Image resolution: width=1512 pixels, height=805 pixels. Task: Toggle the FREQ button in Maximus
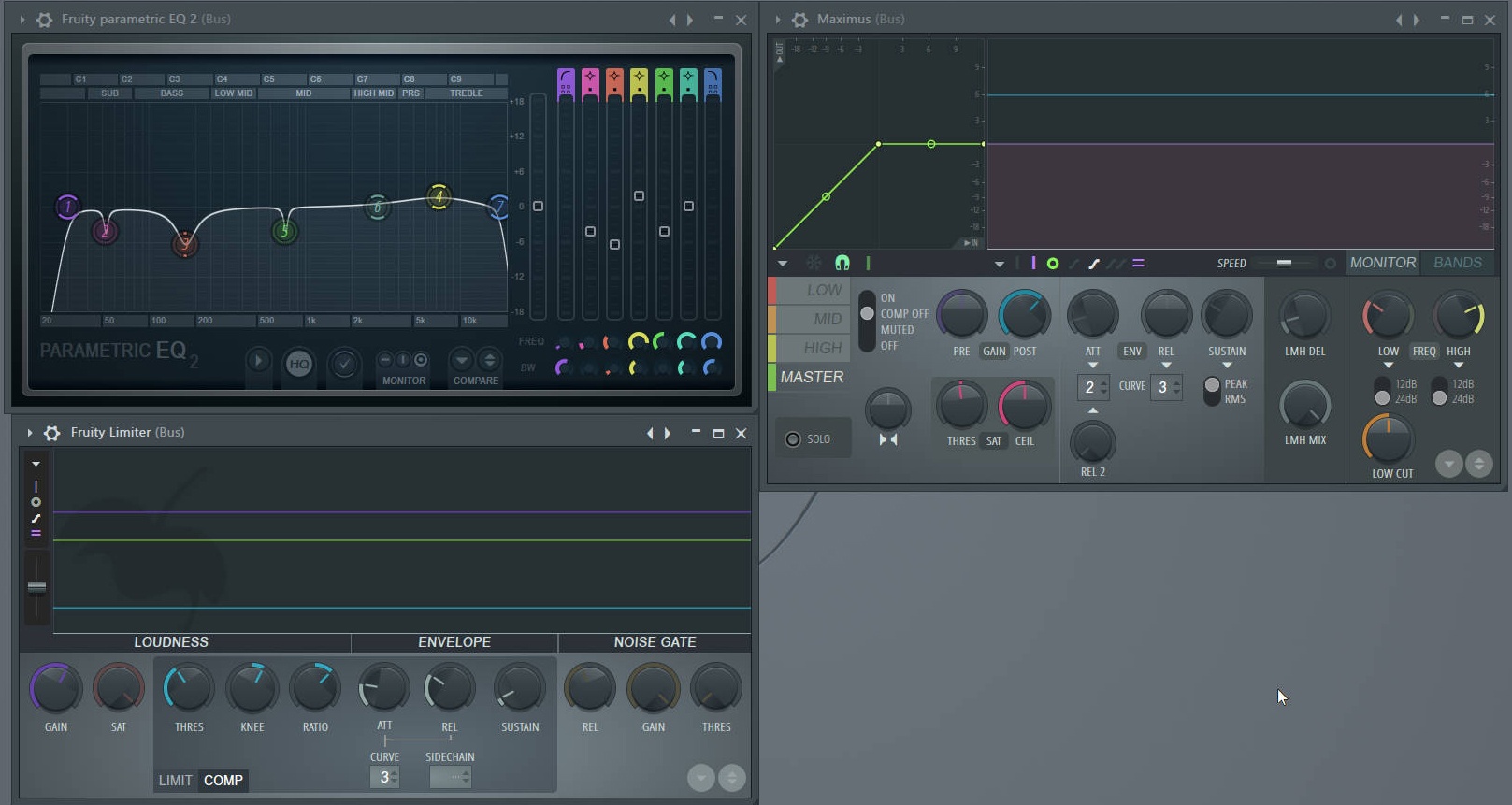pos(1424,352)
